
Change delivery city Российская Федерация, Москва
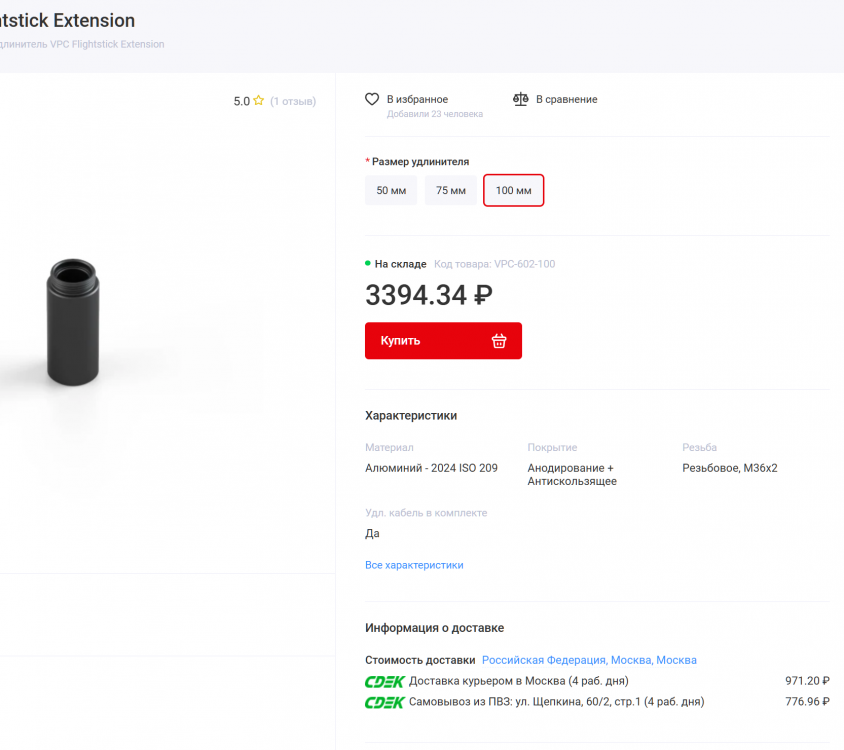coord(589,660)
